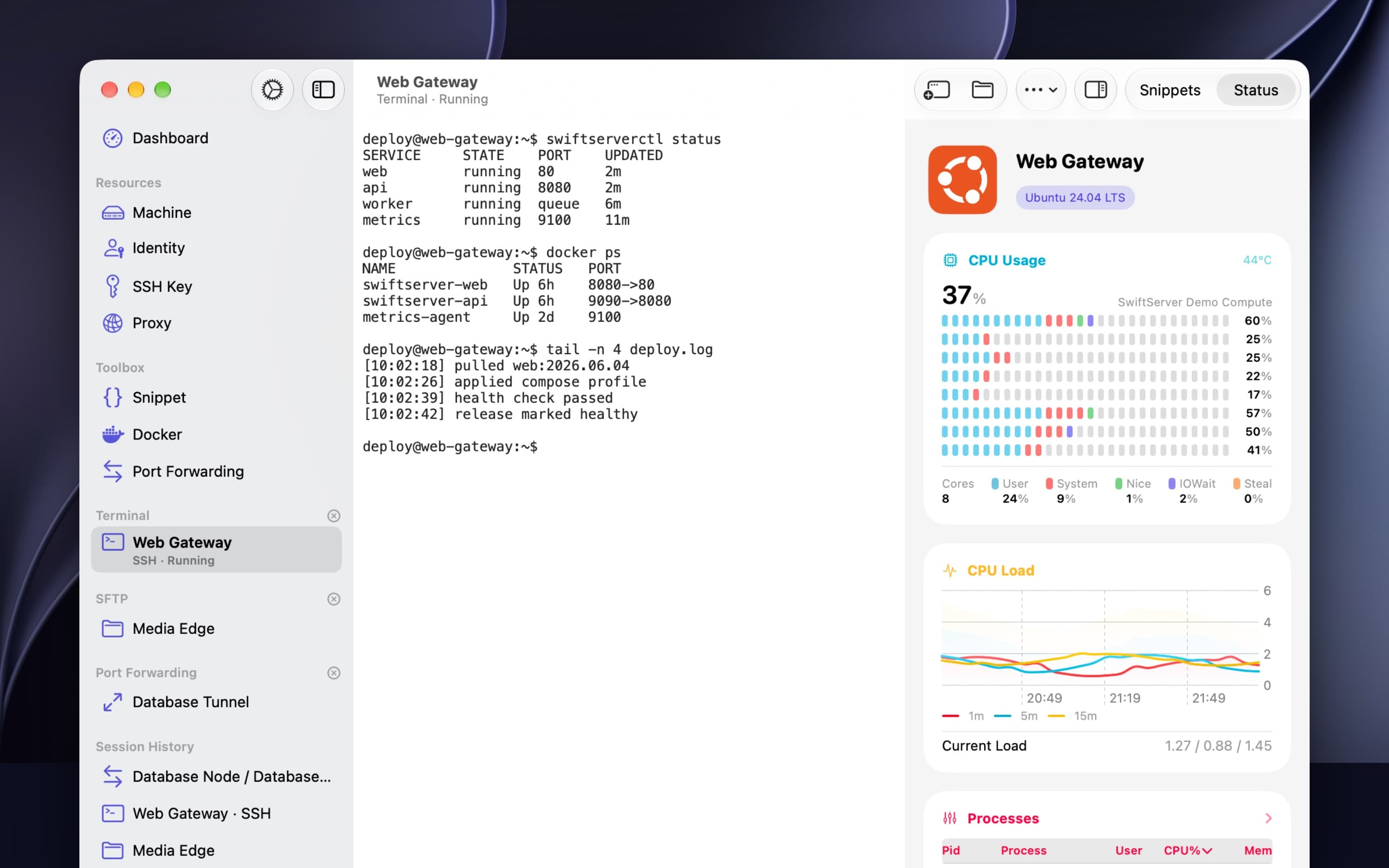Click the 44°C temperature reading
Viewport: 1389px width, 868px height.
click(x=1257, y=260)
